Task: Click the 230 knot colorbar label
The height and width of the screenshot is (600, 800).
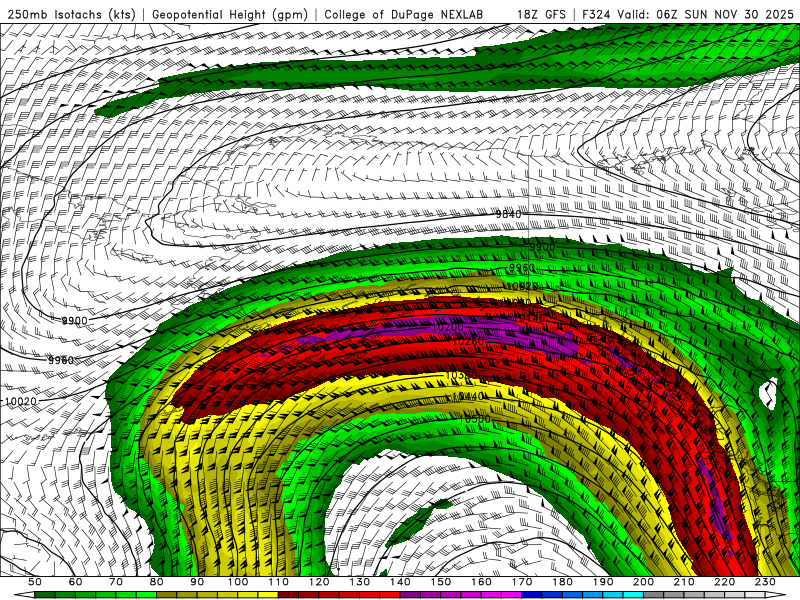Action: tap(766, 582)
